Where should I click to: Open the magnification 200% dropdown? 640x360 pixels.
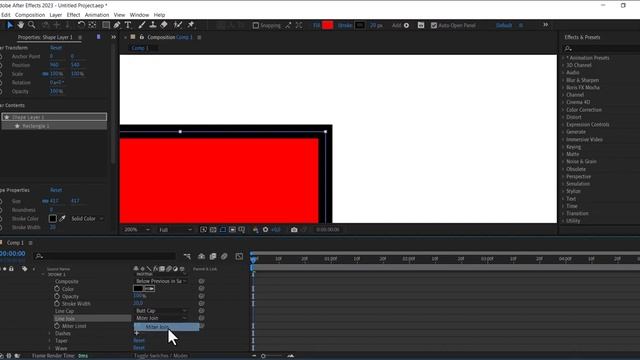(136, 230)
